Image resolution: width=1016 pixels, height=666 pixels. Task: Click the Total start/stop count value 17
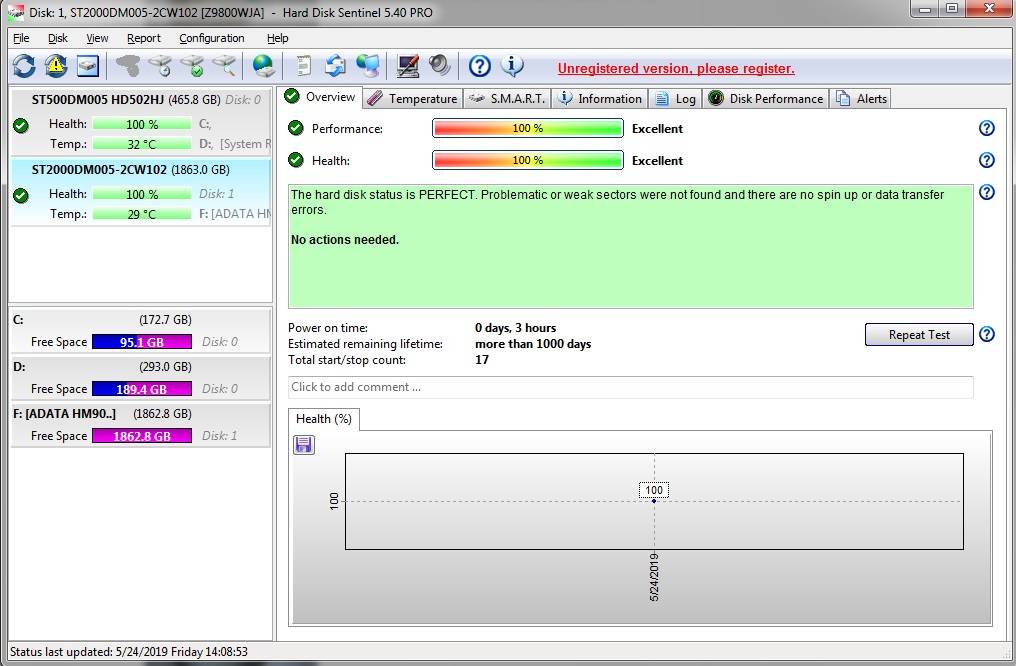(x=481, y=360)
